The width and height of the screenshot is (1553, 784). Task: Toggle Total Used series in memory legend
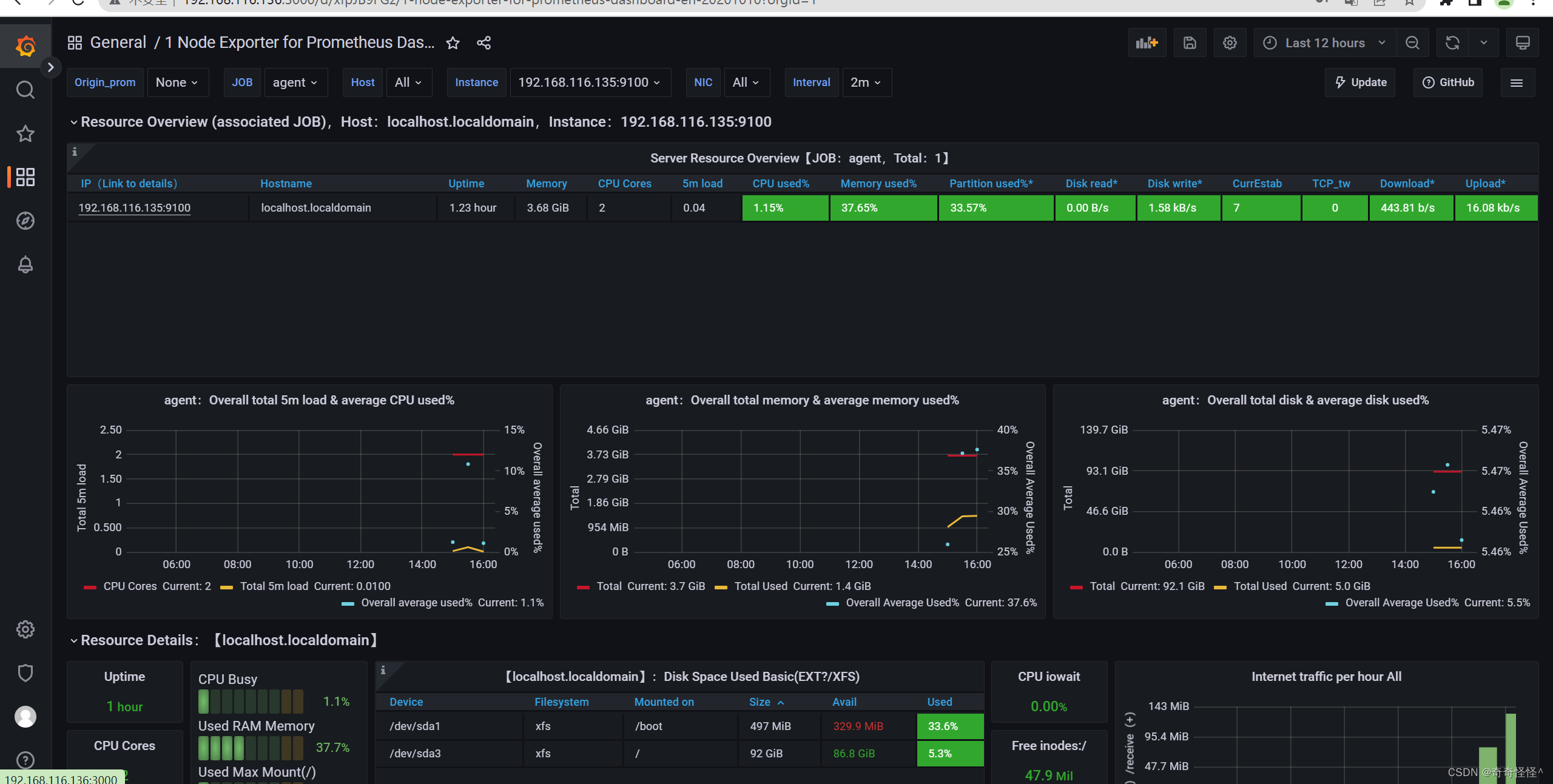(x=761, y=586)
